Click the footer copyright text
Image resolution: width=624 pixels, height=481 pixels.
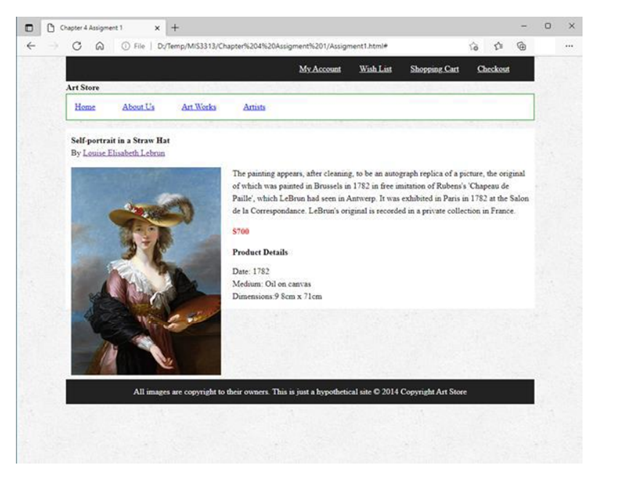pyautogui.click(x=300, y=392)
